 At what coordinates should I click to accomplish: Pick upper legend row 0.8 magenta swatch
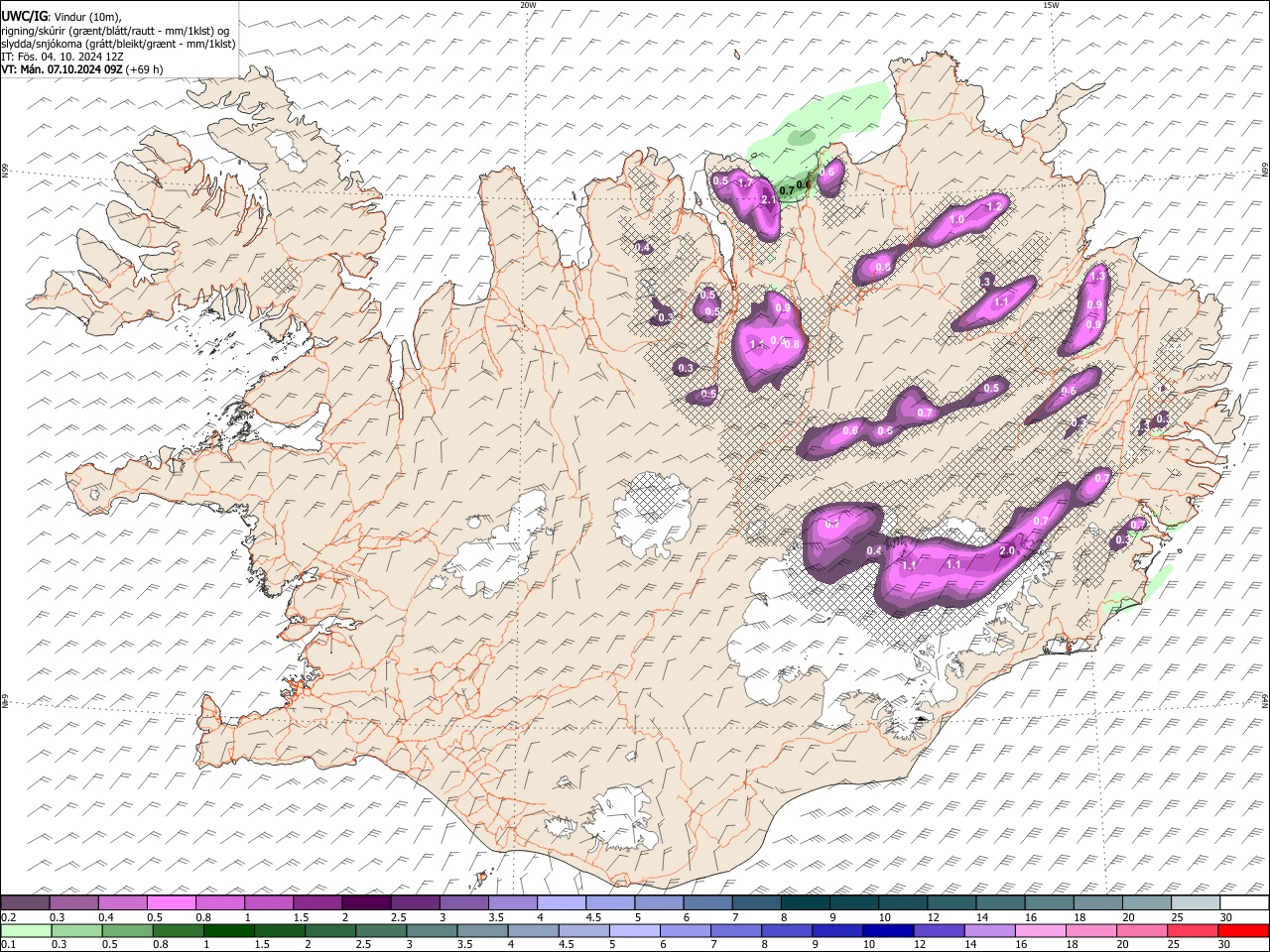click(219, 903)
